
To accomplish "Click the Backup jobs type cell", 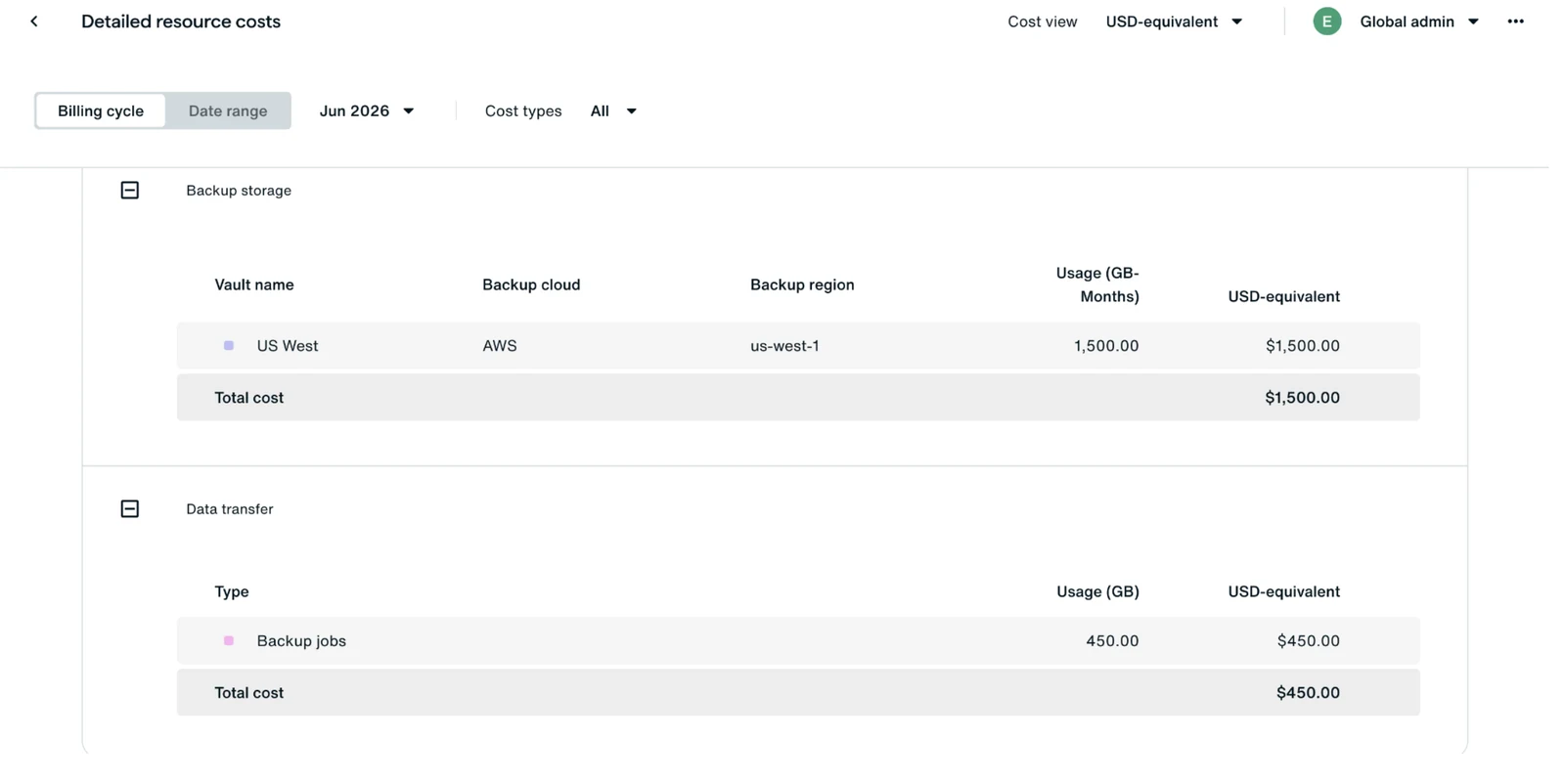I will pyautogui.click(x=301, y=641).
